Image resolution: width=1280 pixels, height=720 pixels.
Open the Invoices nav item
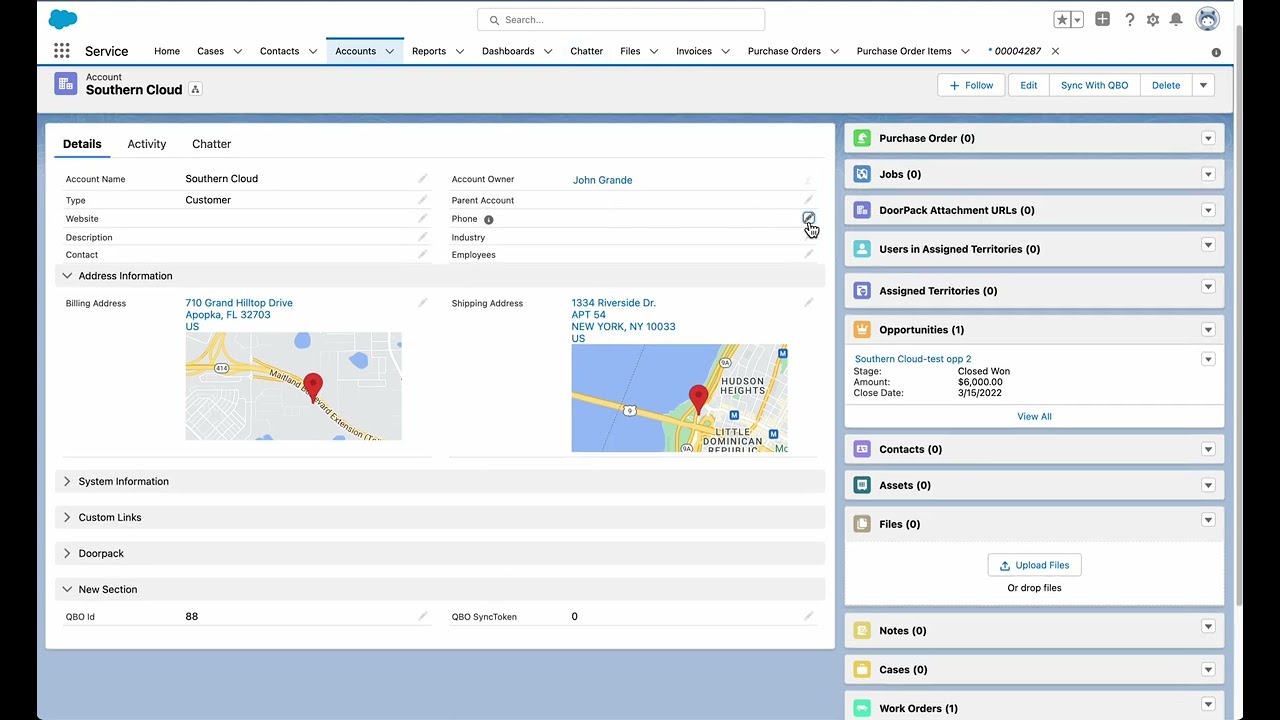[694, 51]
